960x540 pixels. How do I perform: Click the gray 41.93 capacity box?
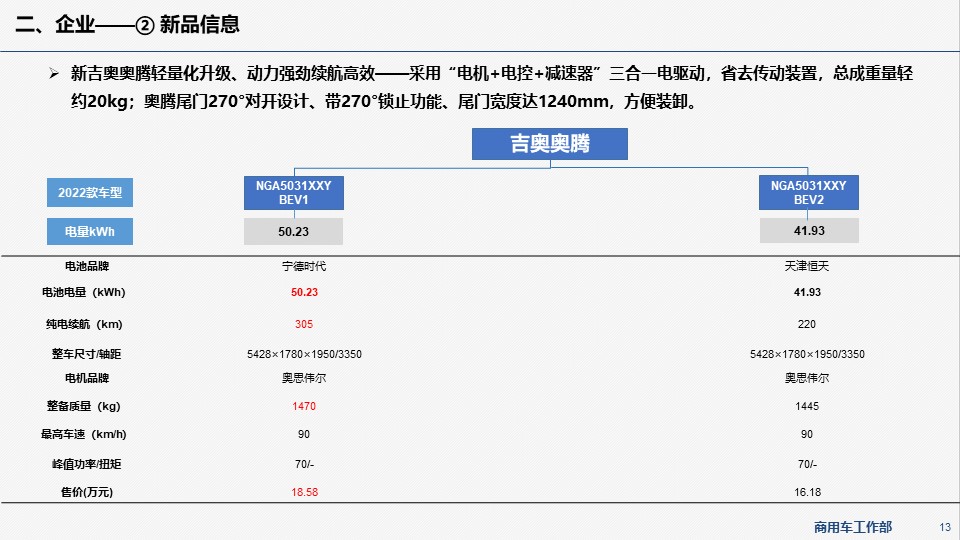pos(809,231)
